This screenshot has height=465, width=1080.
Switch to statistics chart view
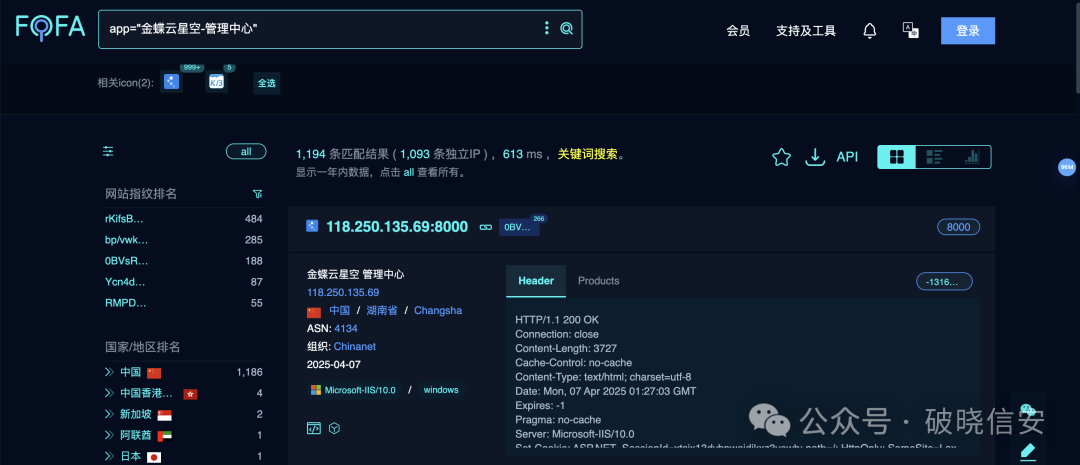972,157
